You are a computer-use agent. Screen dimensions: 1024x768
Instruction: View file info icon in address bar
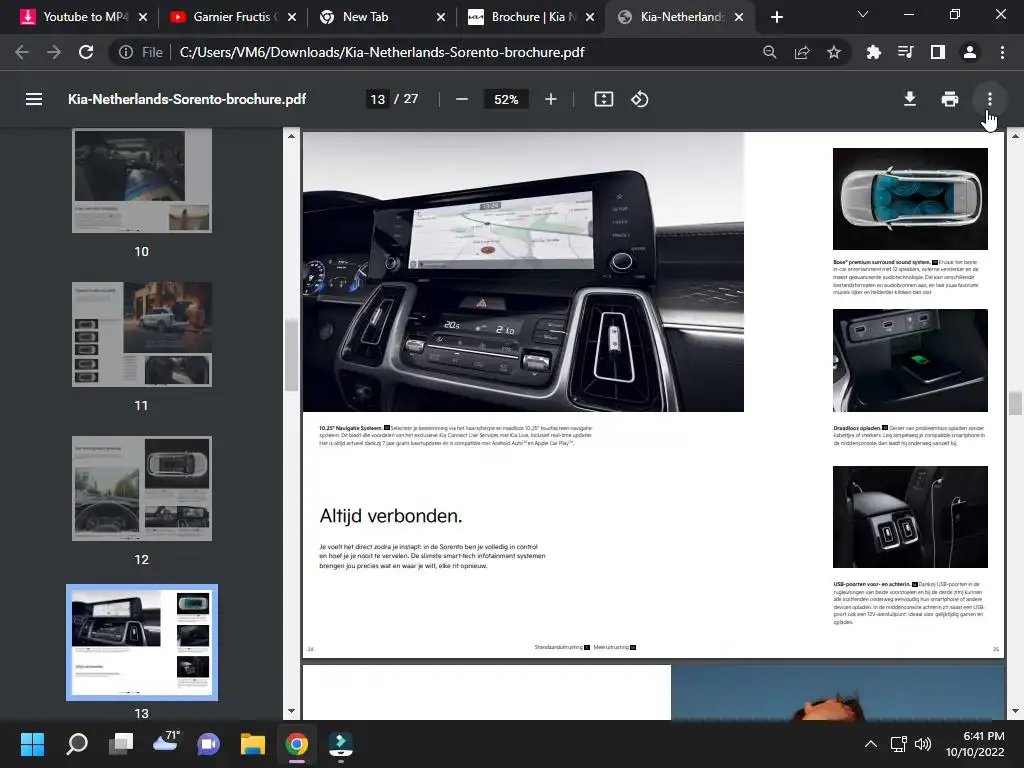click(125, 52)
